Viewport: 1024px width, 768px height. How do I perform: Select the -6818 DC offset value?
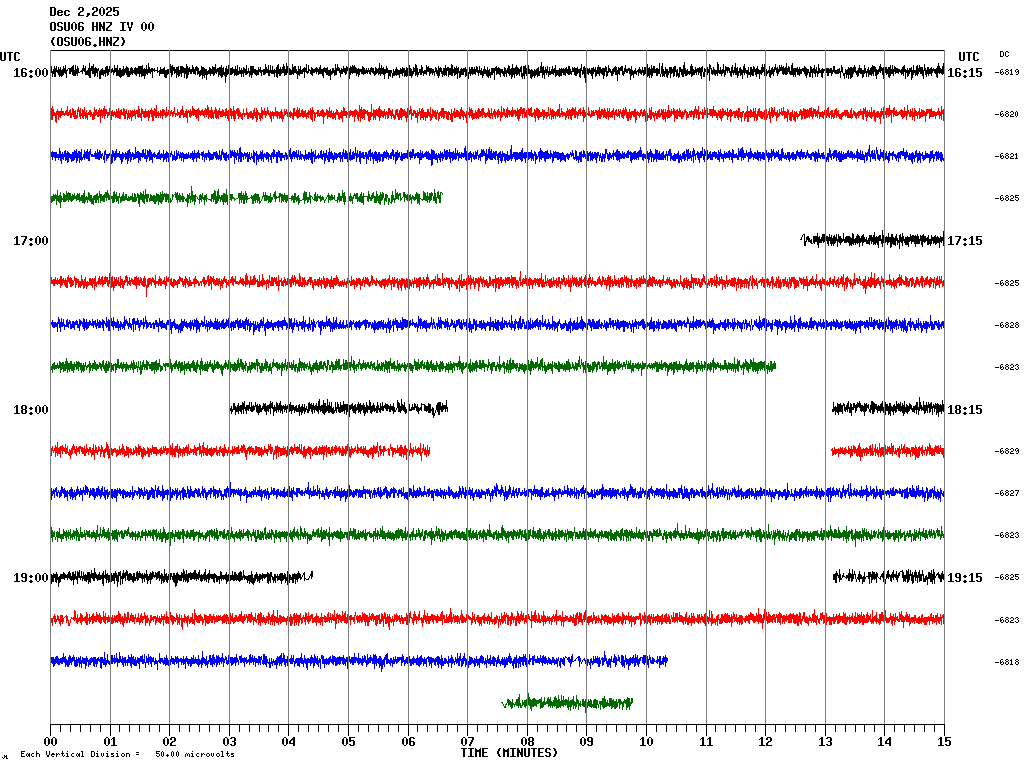(x=1007, y=662)
